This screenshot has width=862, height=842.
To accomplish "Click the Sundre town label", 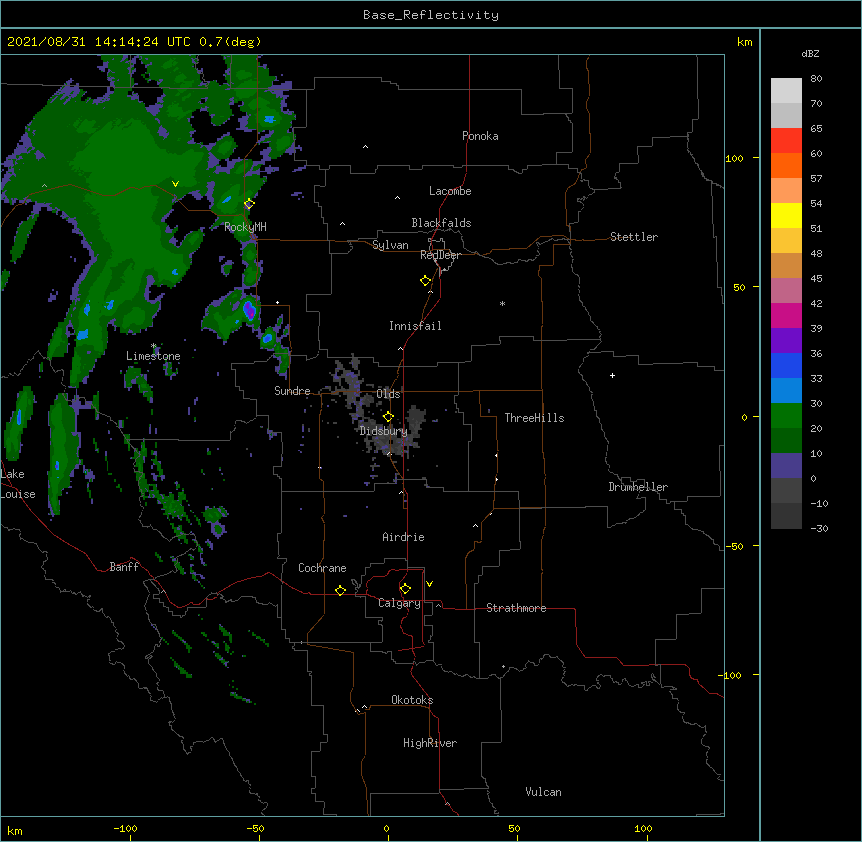I will [x=292, y=391].
